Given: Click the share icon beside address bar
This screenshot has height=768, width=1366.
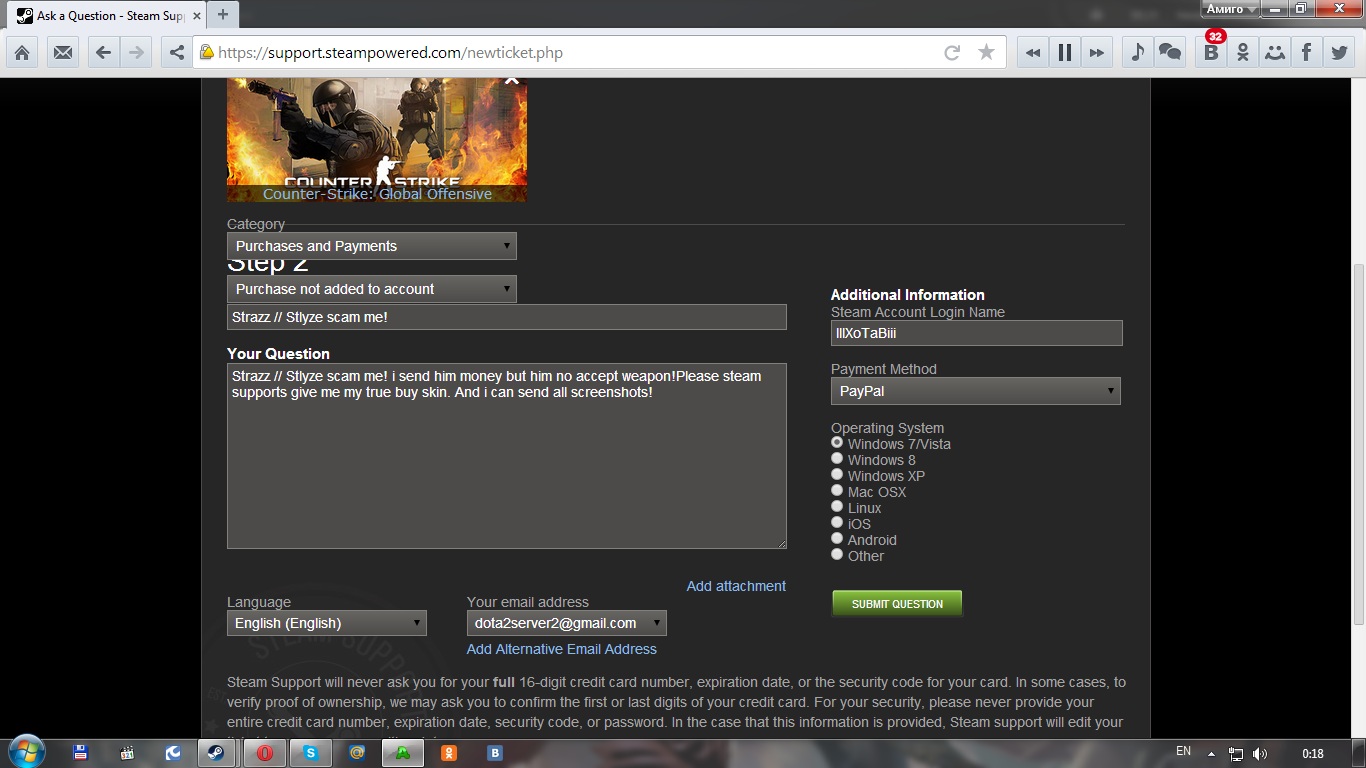Looking at the screenshot, I should click(x=177, y=53).
